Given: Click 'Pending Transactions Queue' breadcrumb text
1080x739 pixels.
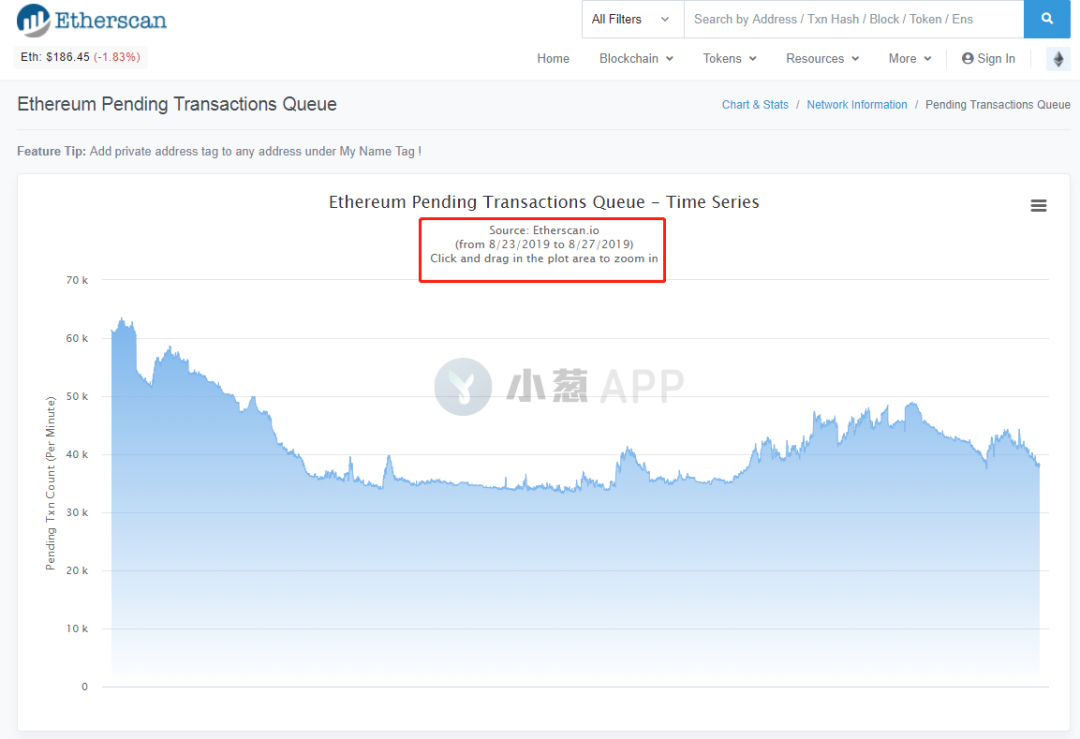Looking at the screenshot, I should (997, 105).
